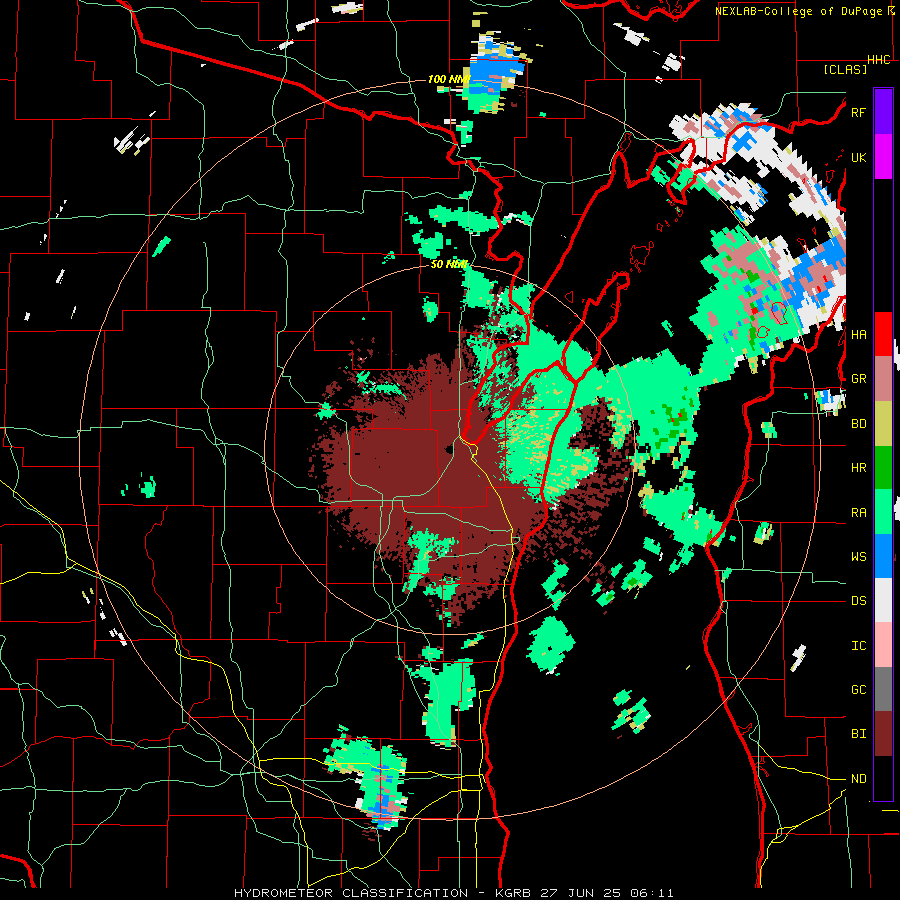The width and height of the screenshot is (900, 900).
Task: Click the WS legend label
Action: 858,557
